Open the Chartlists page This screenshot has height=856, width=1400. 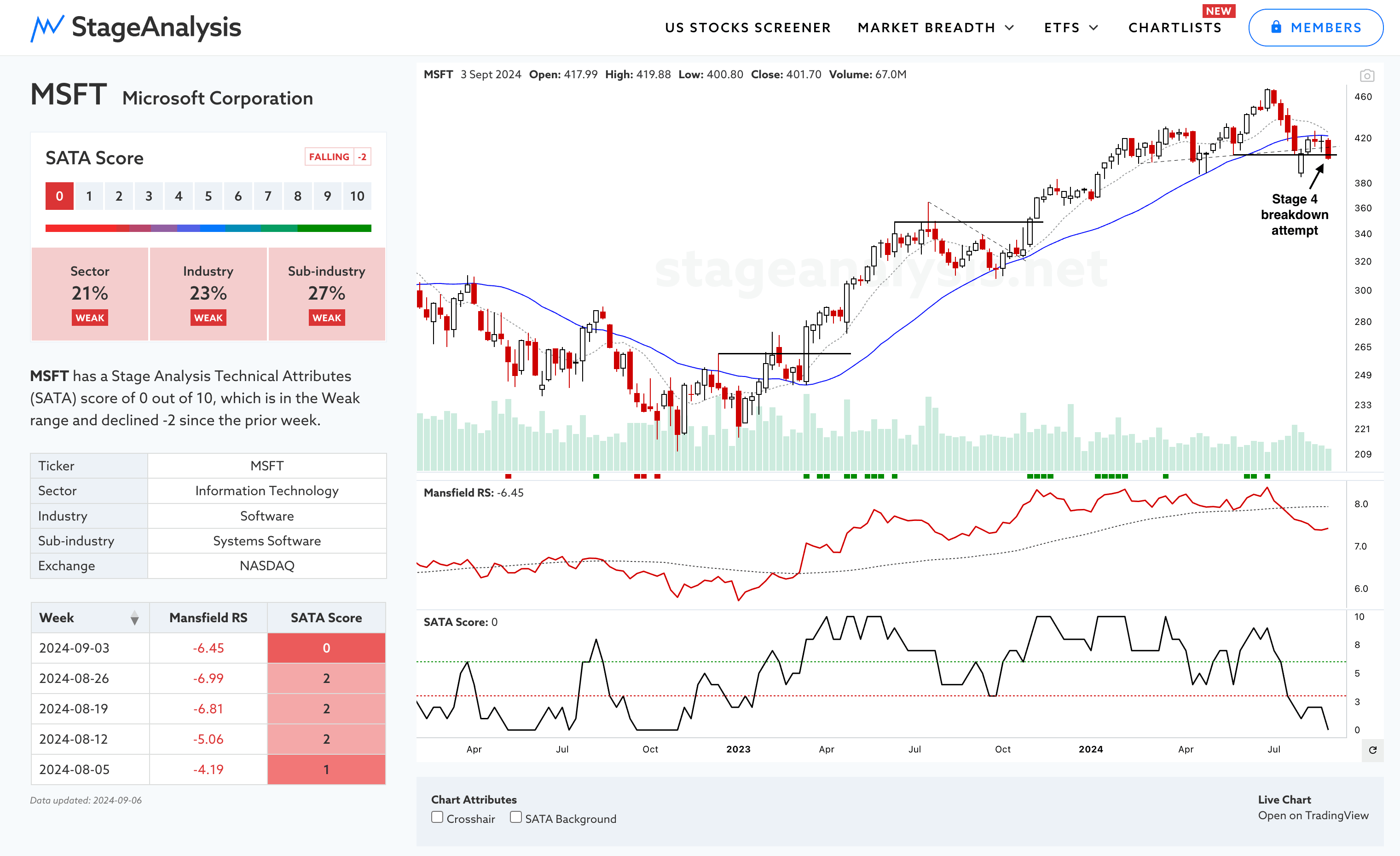1174,27
